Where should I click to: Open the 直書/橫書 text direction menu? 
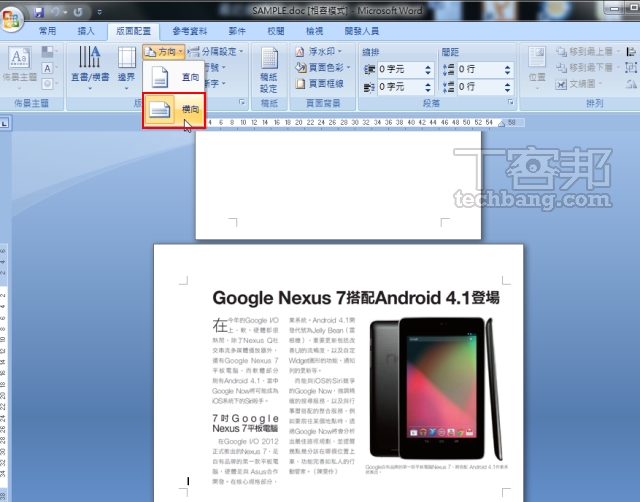90,67
